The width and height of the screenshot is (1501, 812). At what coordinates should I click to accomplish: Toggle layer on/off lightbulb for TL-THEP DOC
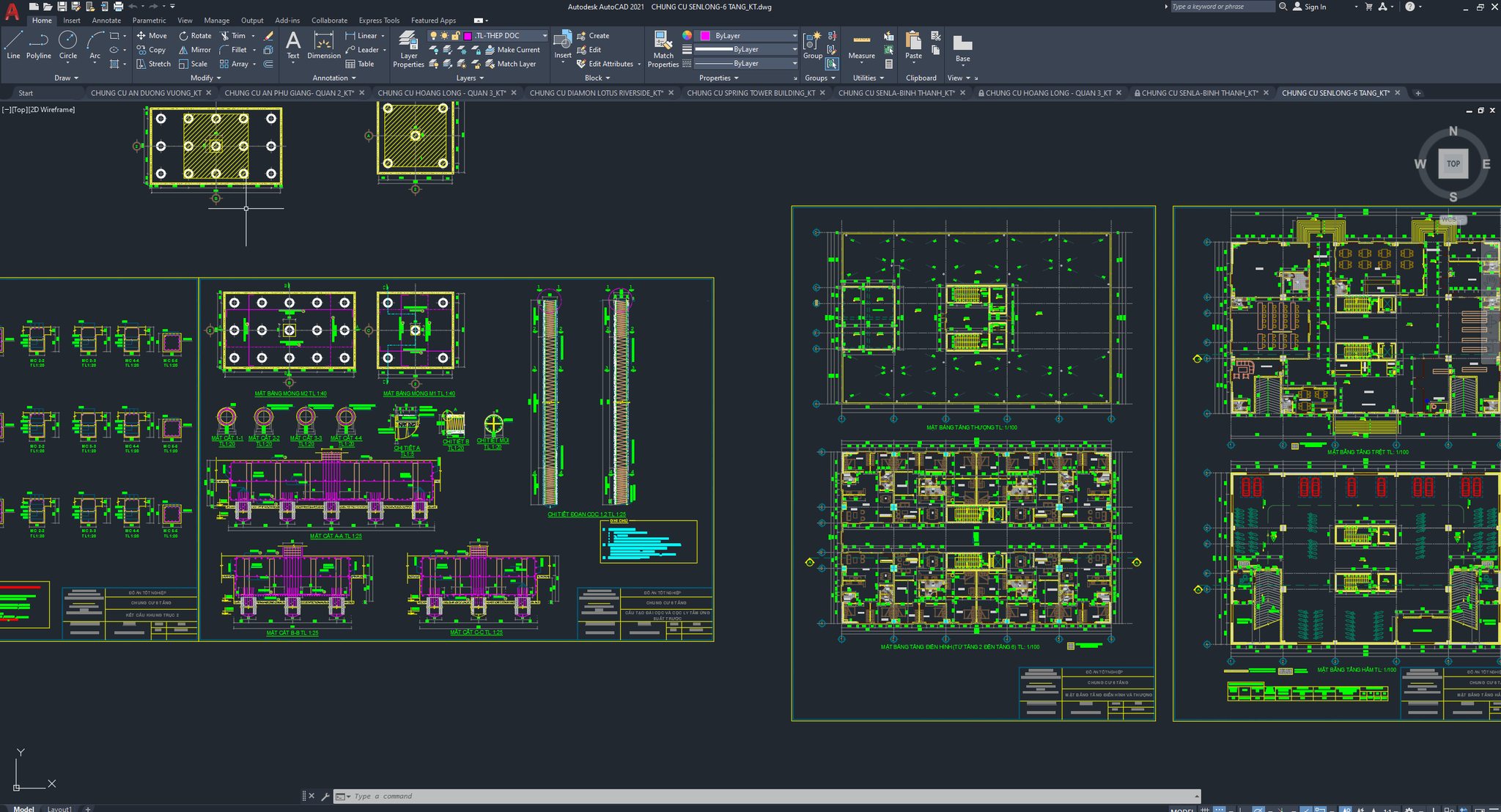click(x=433, y=35)
